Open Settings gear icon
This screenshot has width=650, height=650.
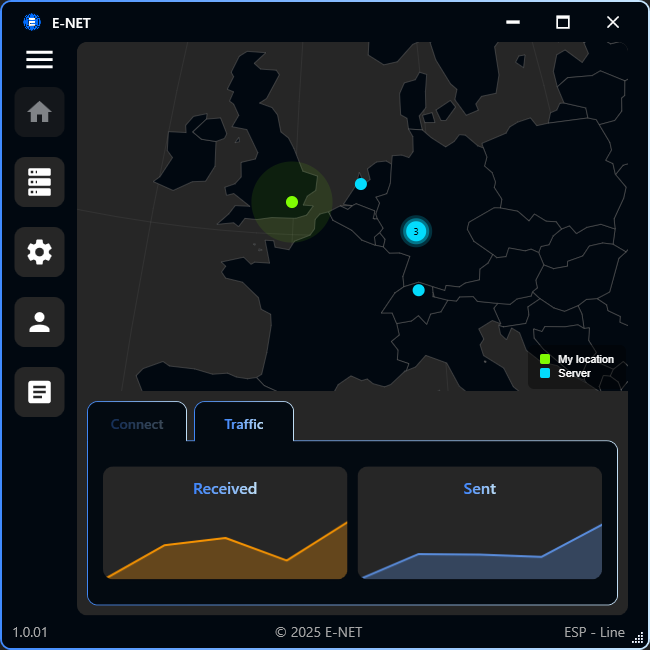pos(39,252)
